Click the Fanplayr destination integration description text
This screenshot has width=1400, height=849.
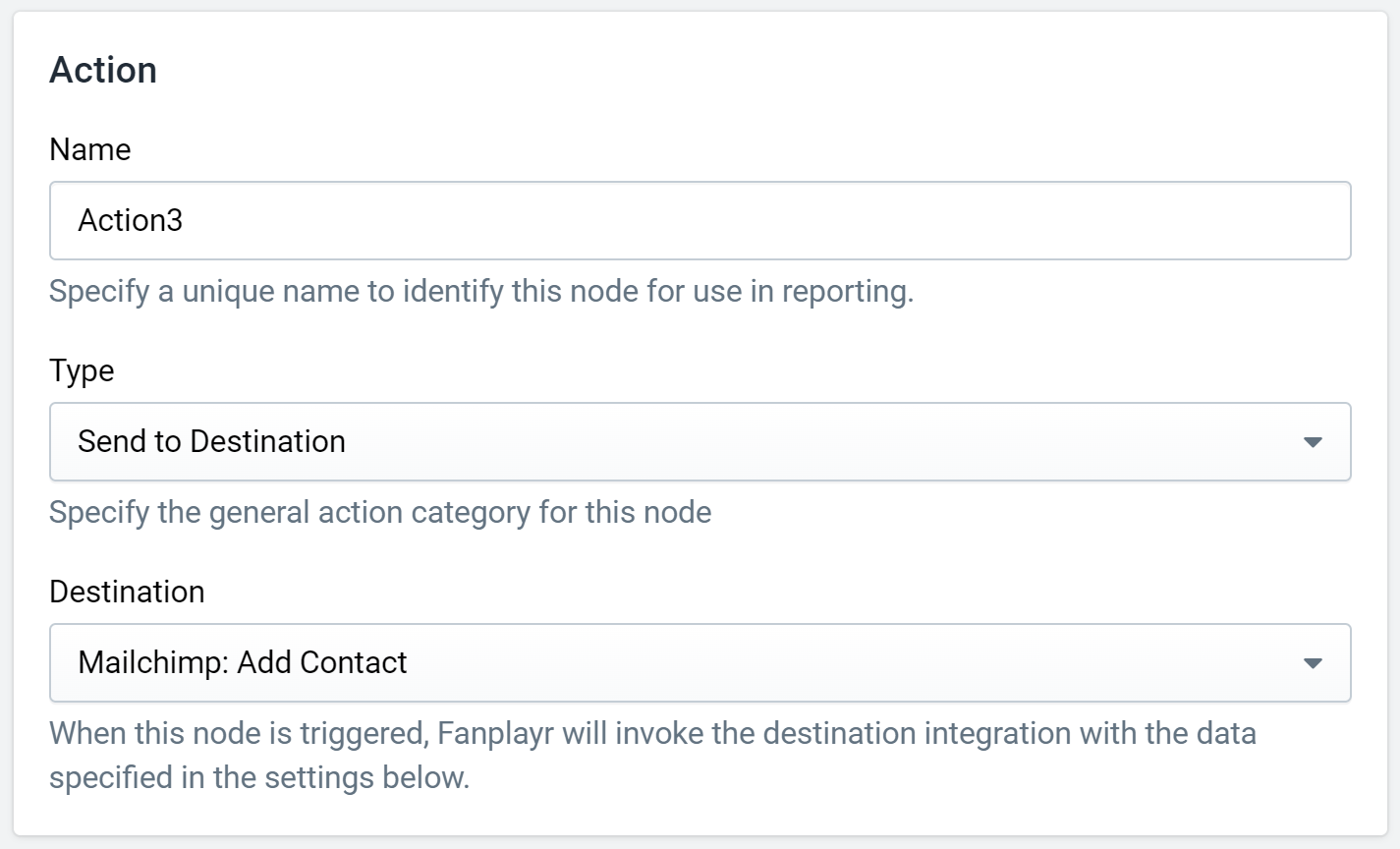[x=652, y=756]
